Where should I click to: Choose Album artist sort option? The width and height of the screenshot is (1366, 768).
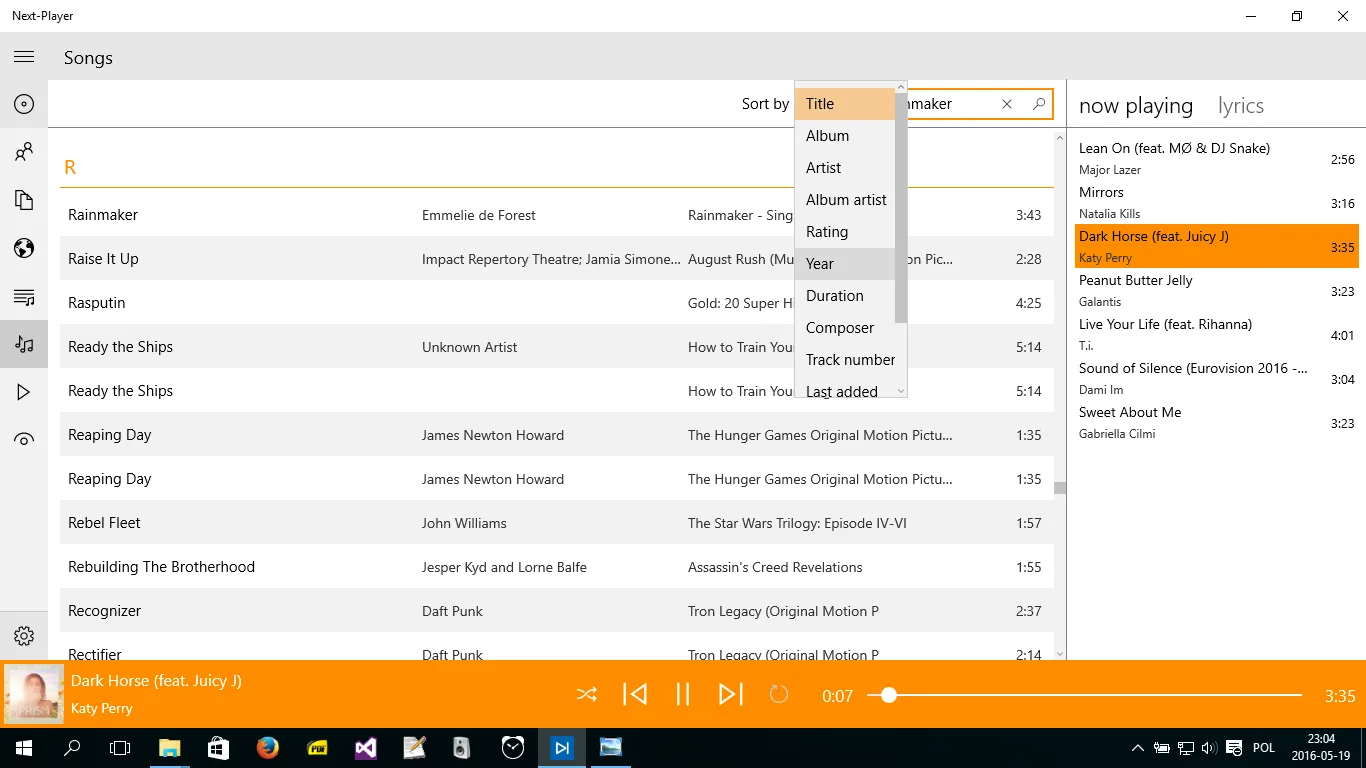(x=845, y=200)
